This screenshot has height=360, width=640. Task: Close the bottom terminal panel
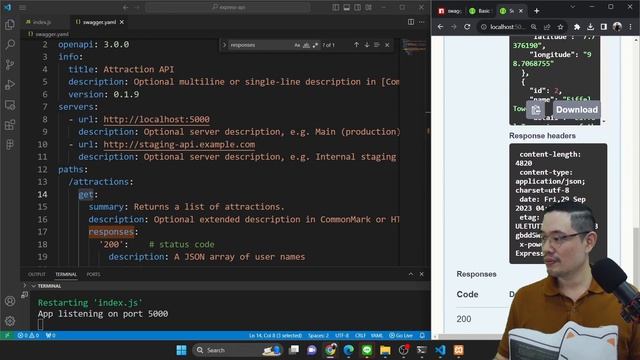422,274
